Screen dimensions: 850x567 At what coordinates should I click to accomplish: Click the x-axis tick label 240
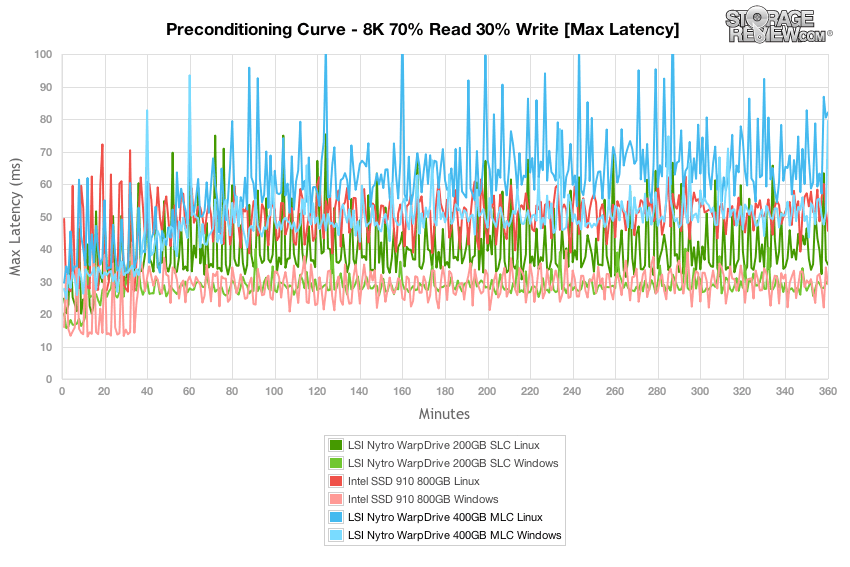572,391
